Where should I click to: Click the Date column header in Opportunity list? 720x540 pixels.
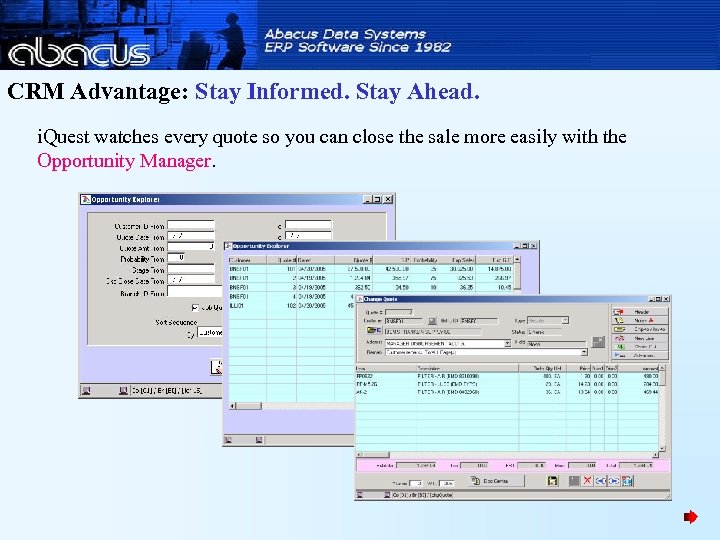pos(315,260)
